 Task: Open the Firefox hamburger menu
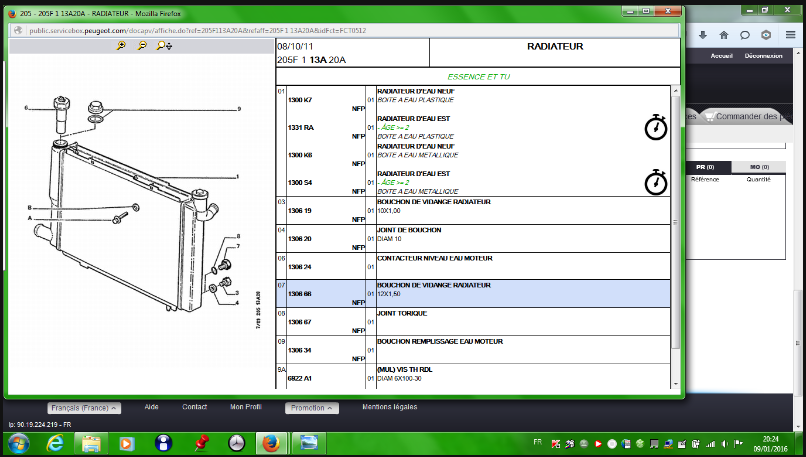point(791,35)
